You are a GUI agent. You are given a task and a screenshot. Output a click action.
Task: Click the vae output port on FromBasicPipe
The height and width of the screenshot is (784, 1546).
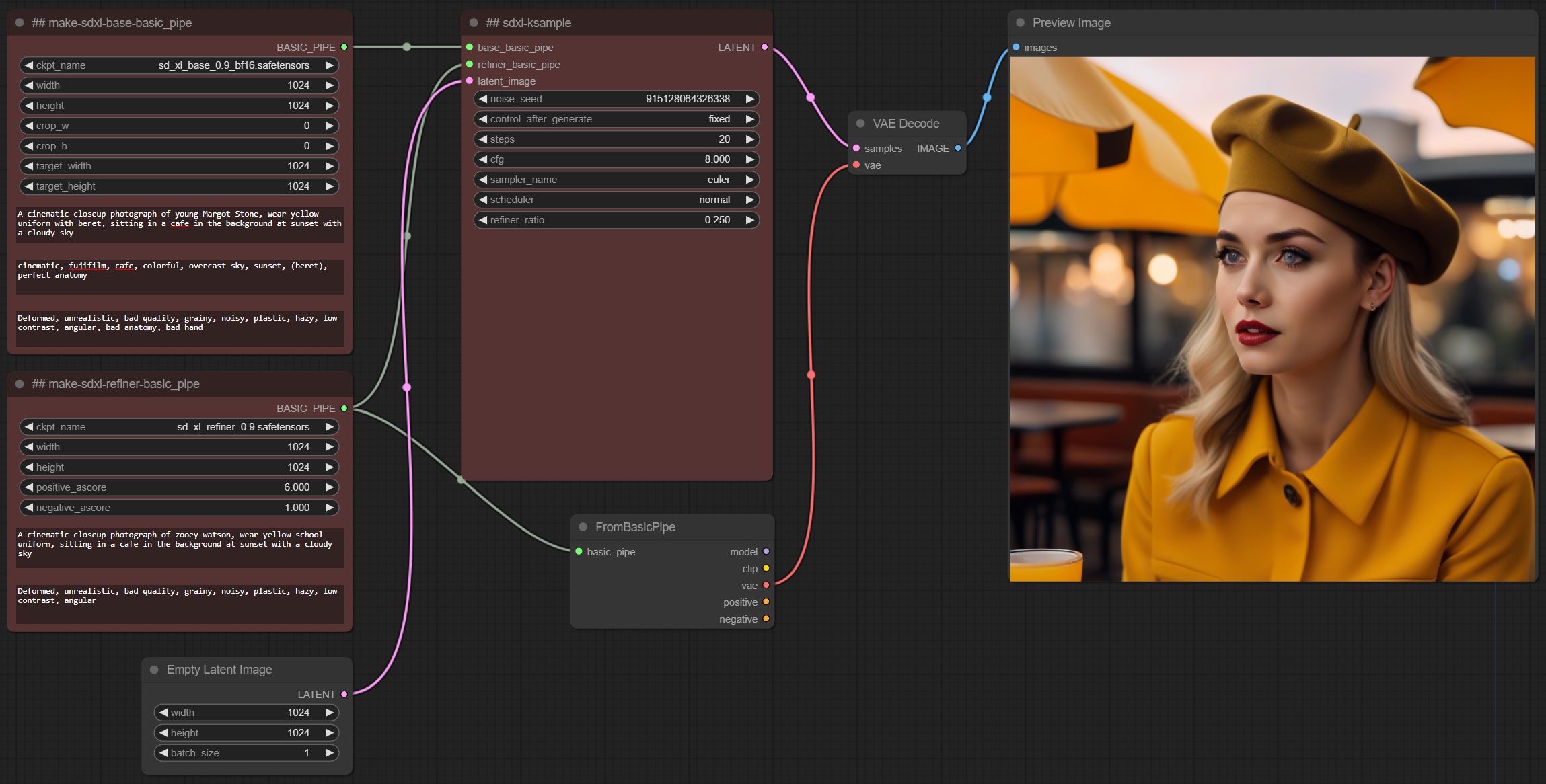(x=766, y=586)
